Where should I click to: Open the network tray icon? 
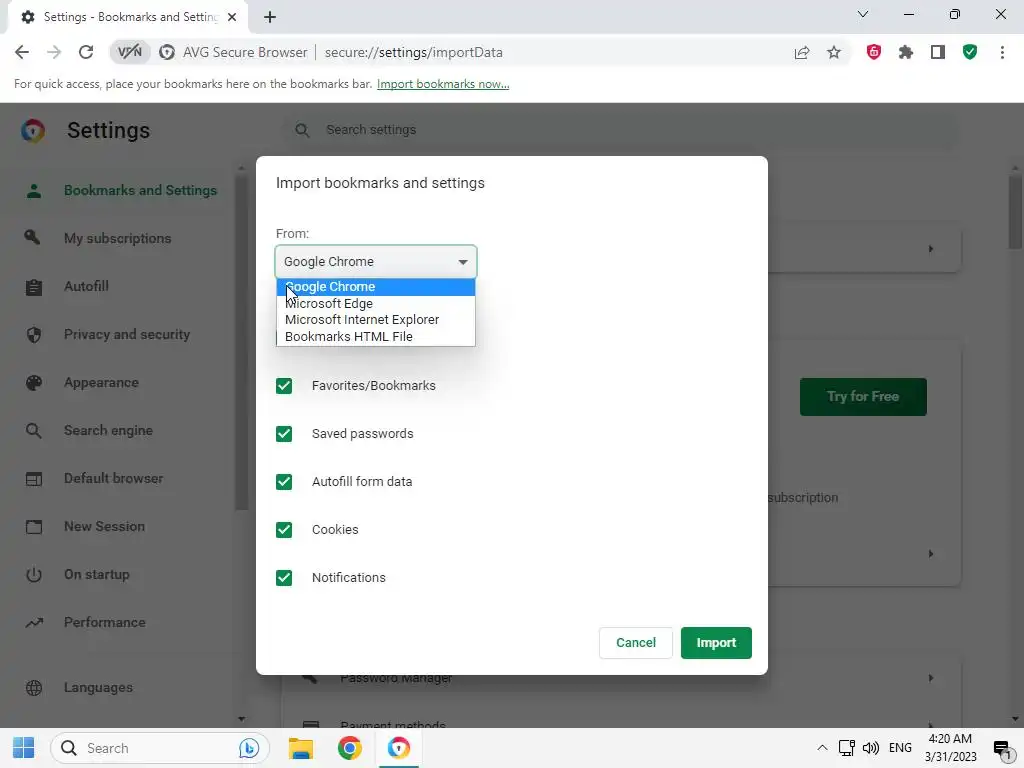846,748
